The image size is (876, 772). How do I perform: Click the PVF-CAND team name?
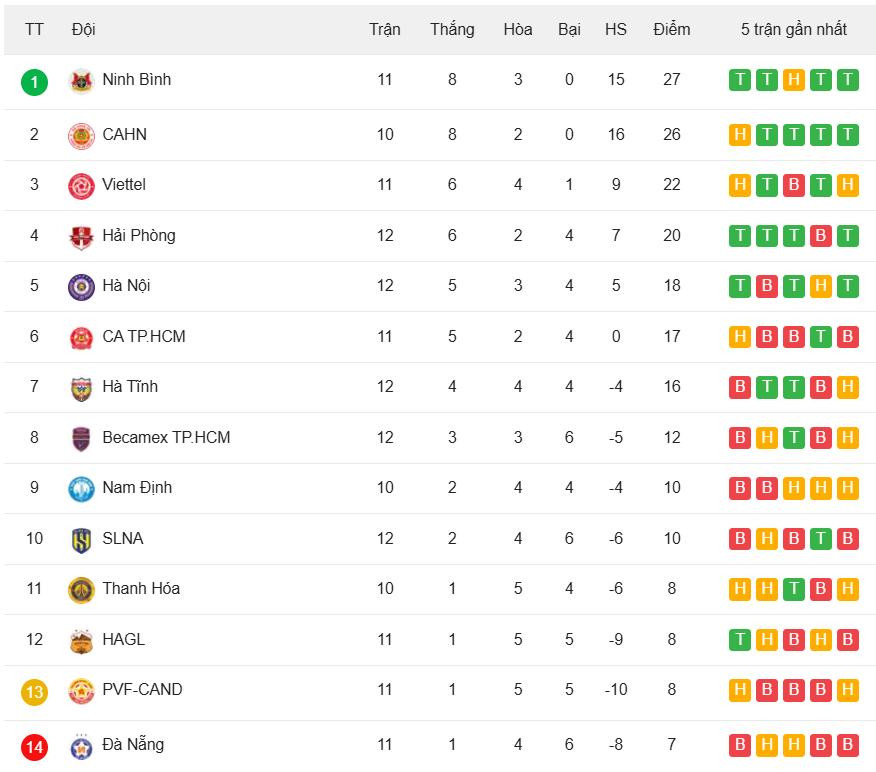point(142,689)
